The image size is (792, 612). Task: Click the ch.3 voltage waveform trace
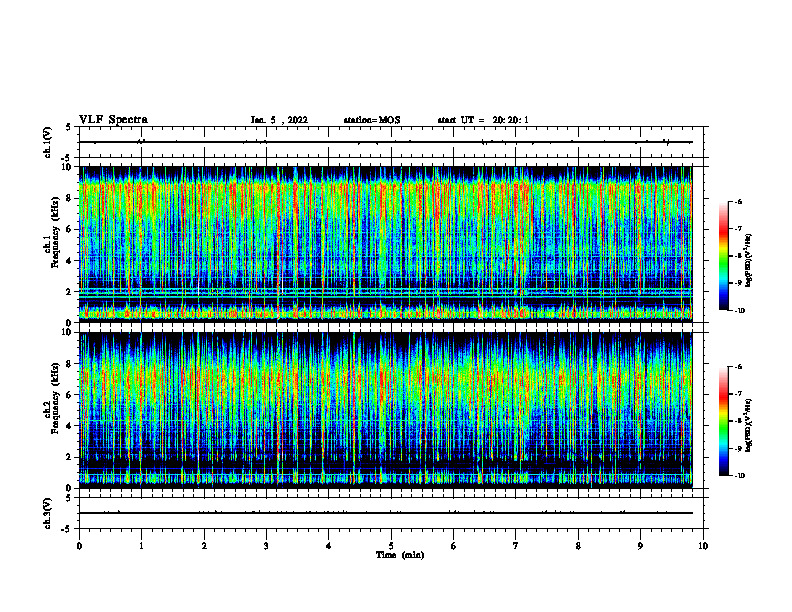(385, 513)
